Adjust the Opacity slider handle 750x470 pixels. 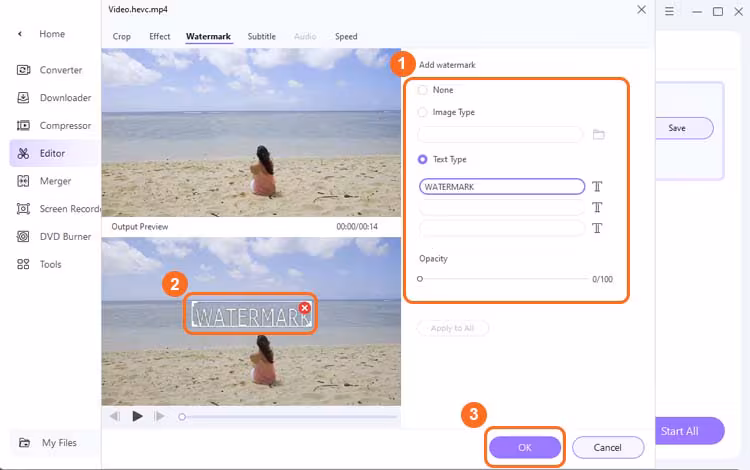pos(420,279)
